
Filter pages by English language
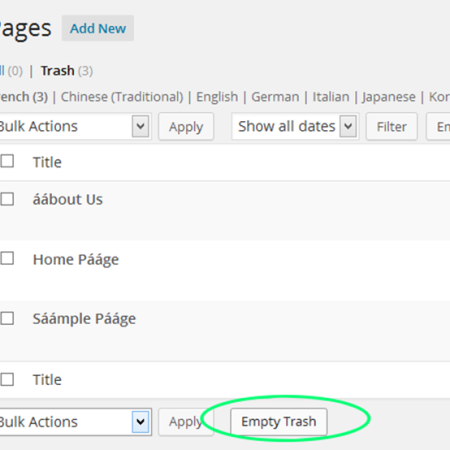(x=217, y=97)
